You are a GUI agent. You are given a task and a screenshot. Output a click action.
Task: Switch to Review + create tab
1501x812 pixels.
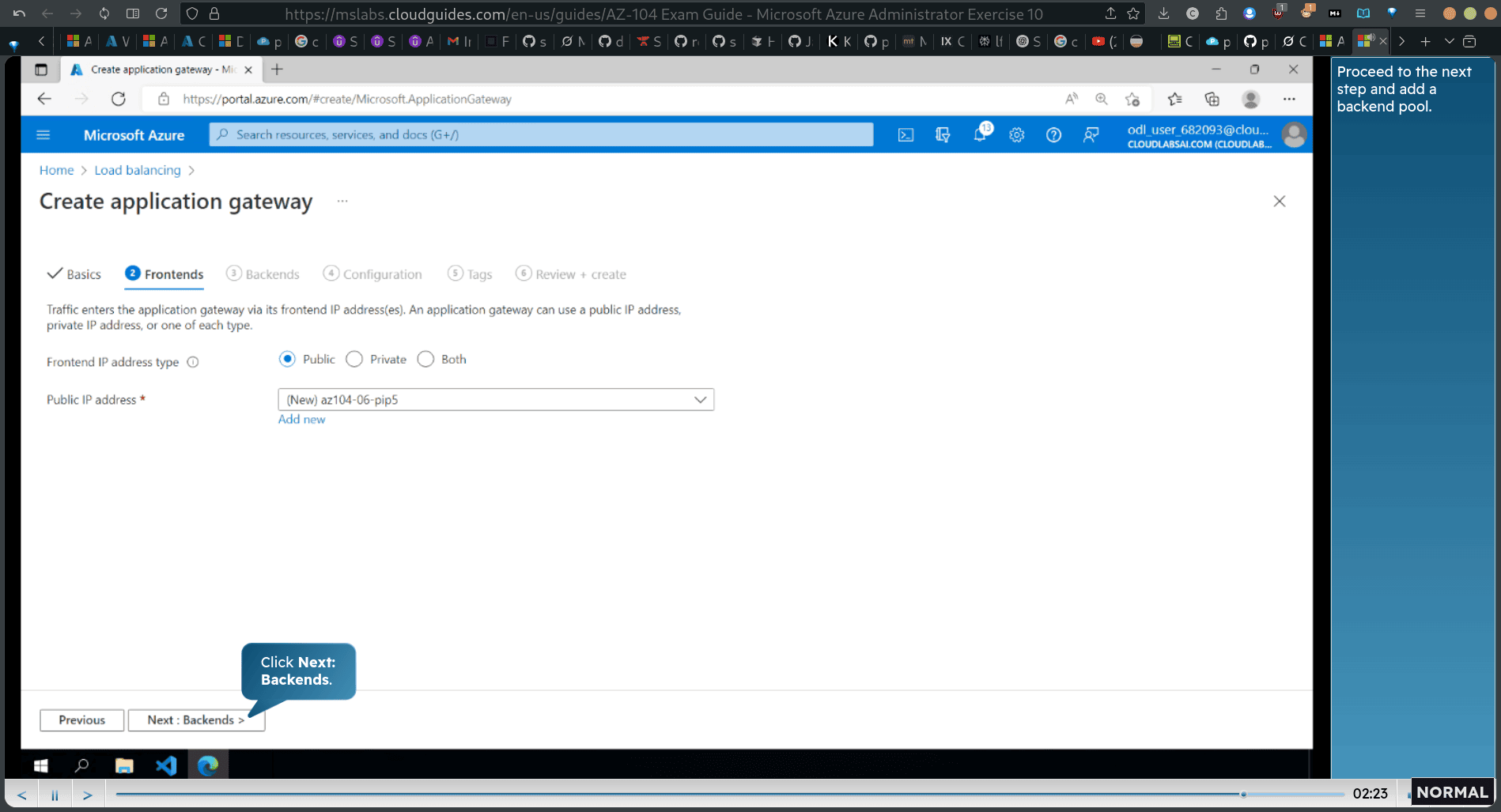(x=571, y=274)
